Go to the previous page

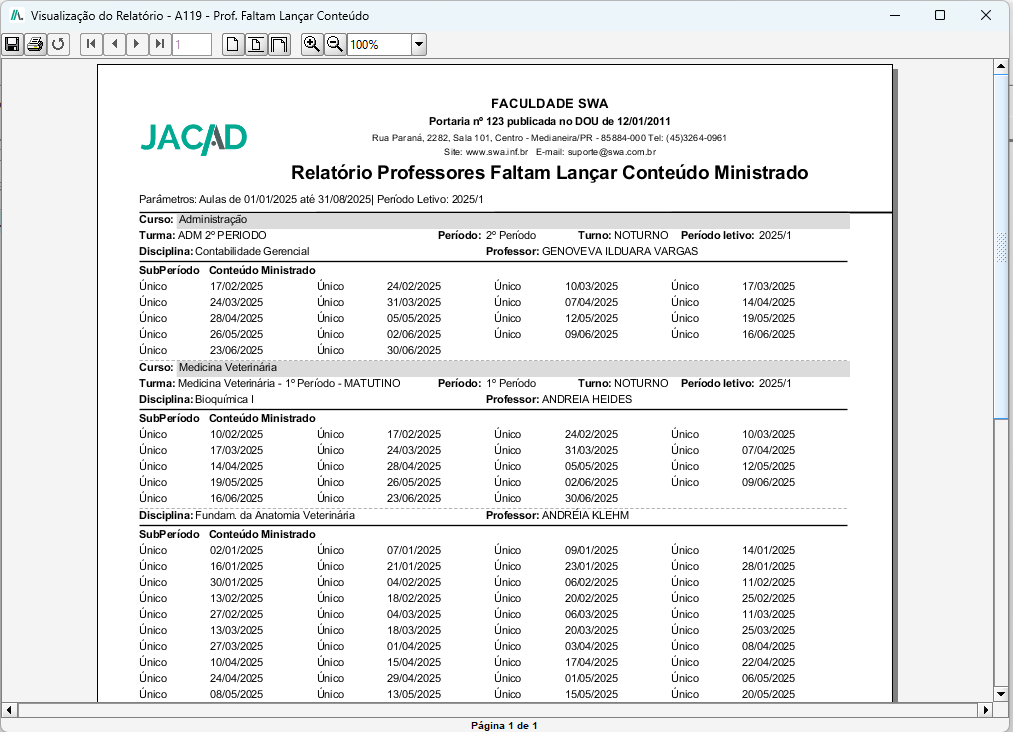point(114,44)
